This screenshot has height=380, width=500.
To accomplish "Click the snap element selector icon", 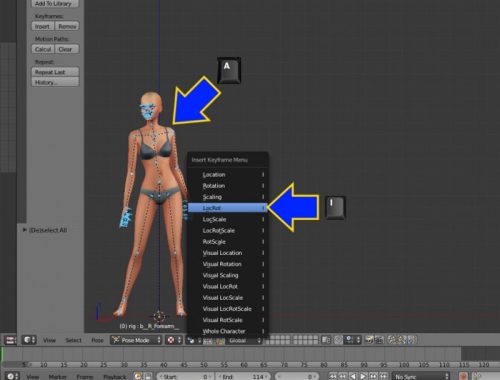I will (352, 340).
